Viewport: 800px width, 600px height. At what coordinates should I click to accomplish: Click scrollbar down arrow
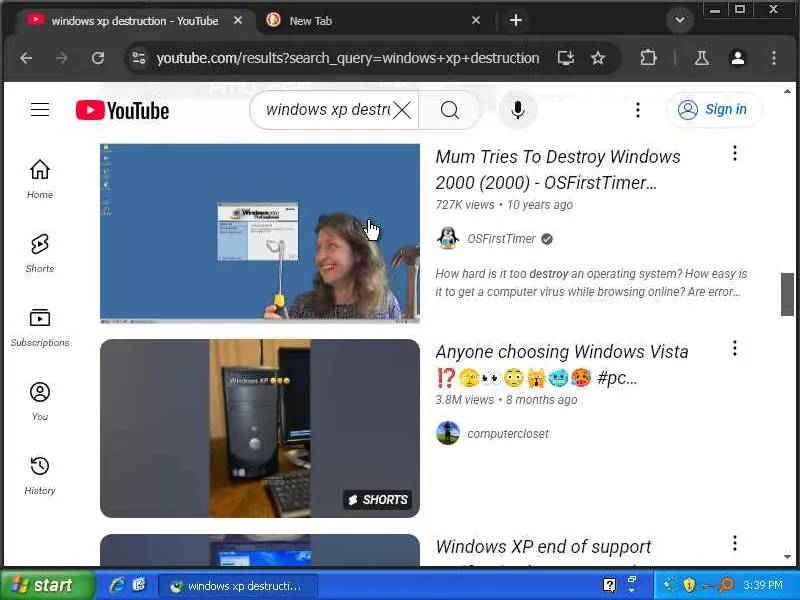pos(787,557)
